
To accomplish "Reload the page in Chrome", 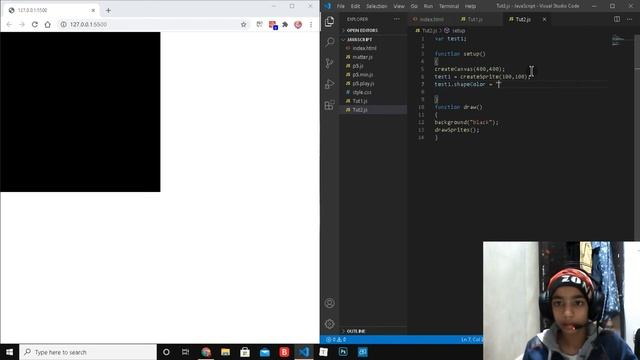I will pyautogui.click(x=35, y=24).
